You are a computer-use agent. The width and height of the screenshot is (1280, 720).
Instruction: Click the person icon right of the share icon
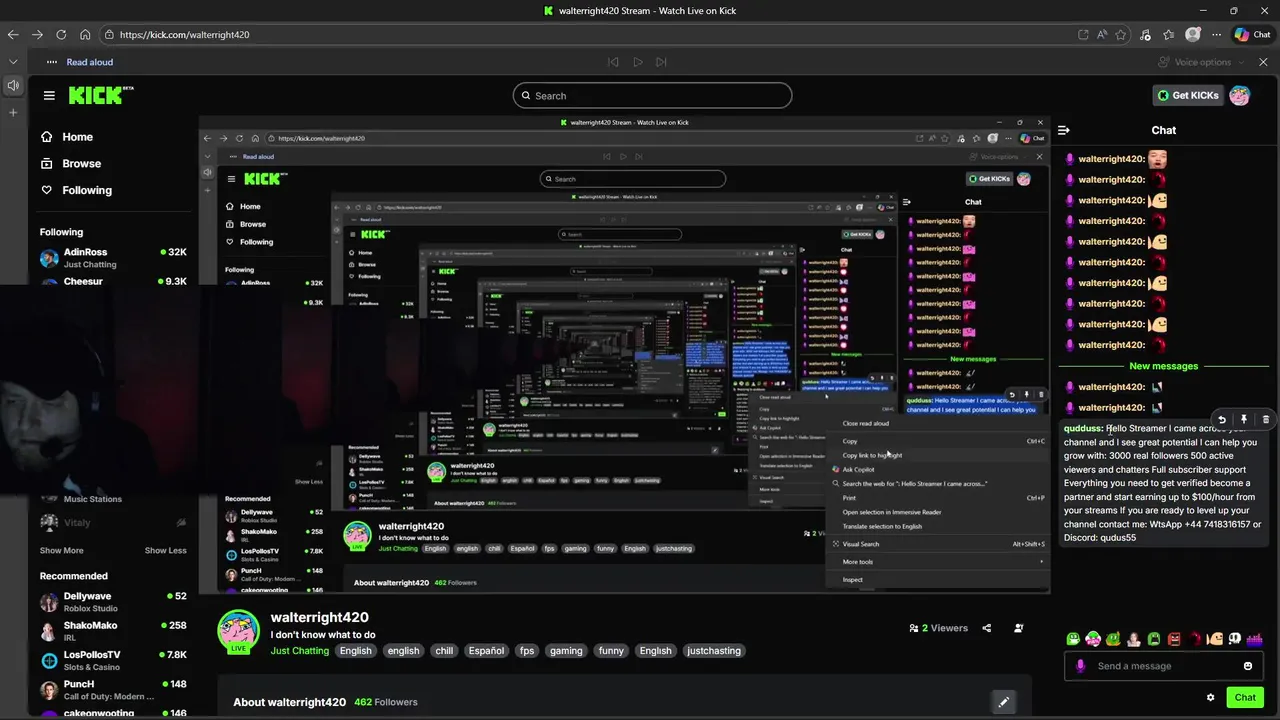point(1019,628)
